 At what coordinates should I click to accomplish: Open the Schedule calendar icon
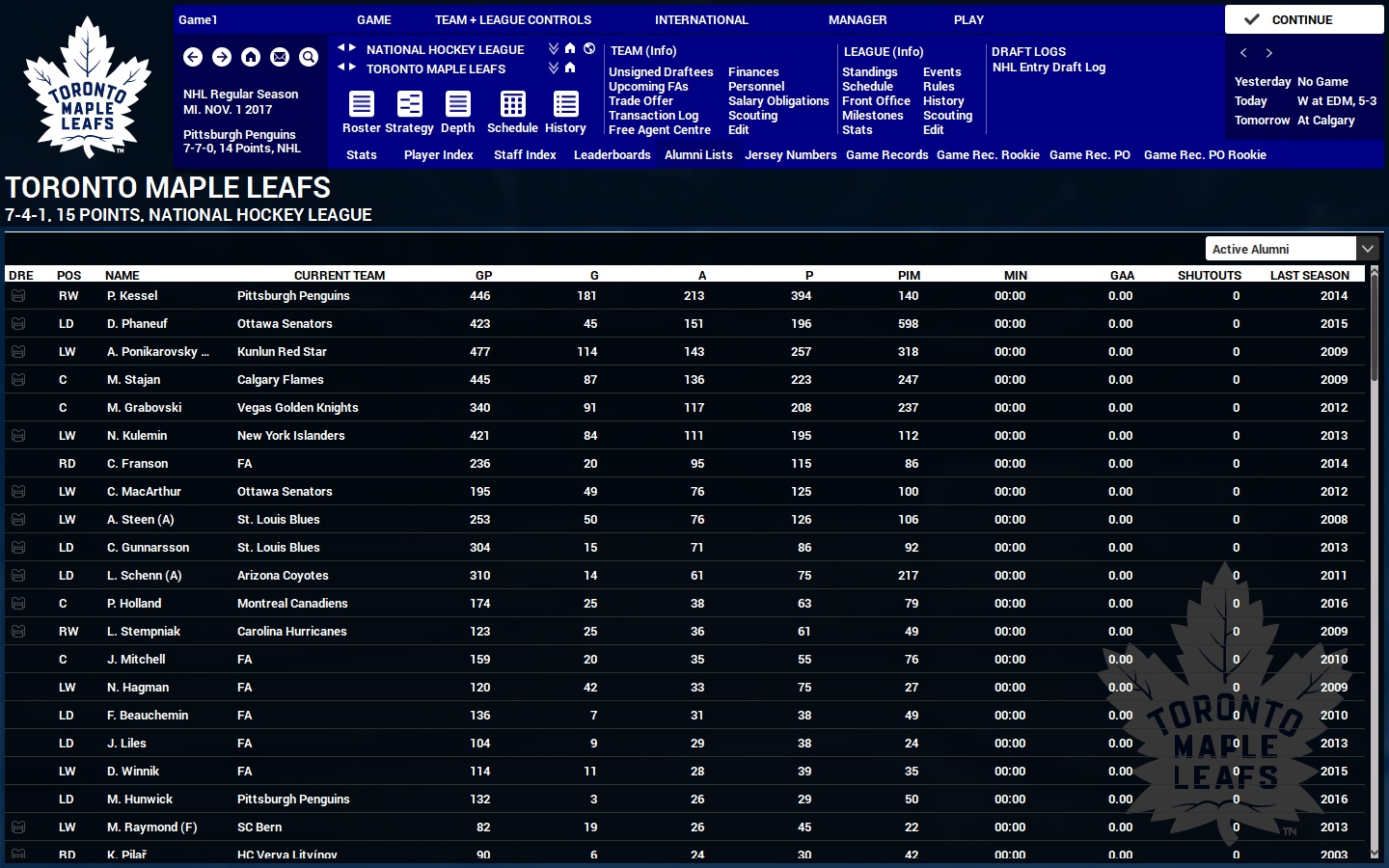coord(511,106)
